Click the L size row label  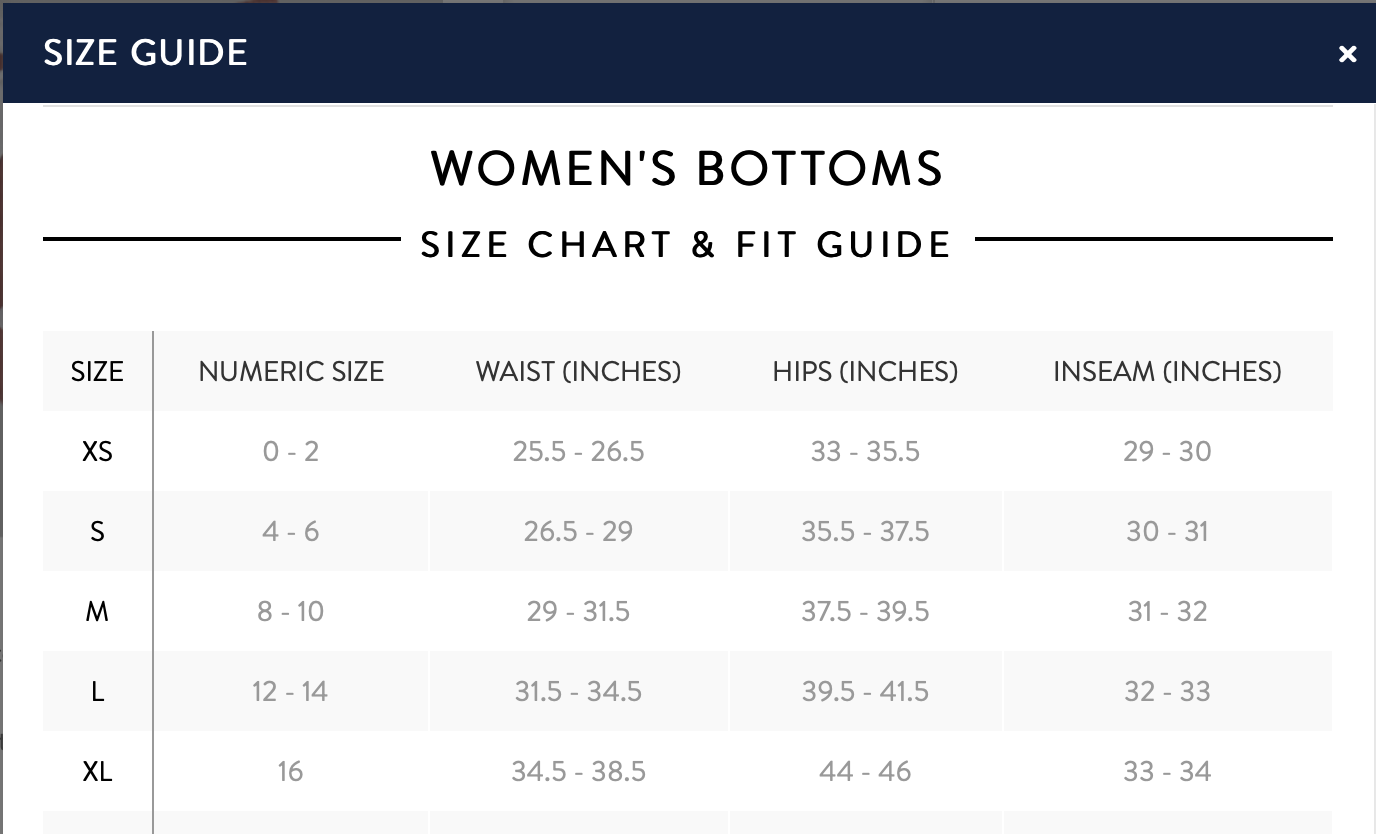coord(97,692)
